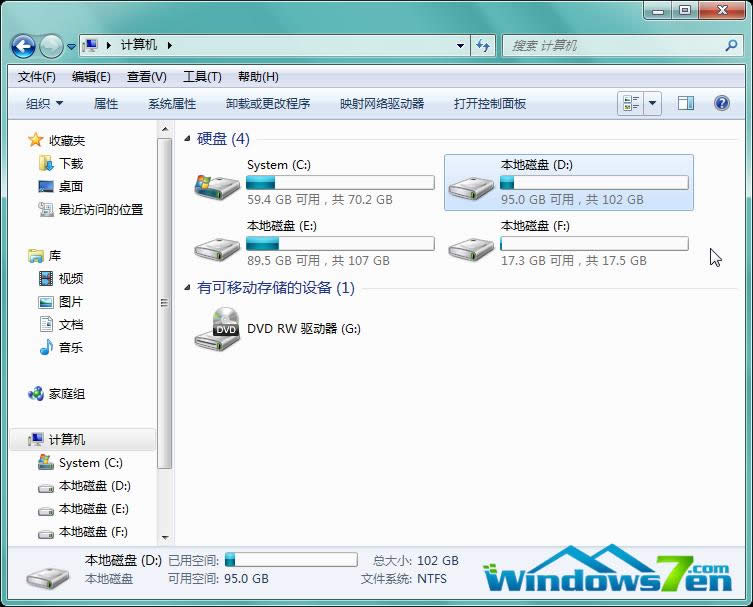Click the Back navigation arrow button

click(x=23, y=46)
